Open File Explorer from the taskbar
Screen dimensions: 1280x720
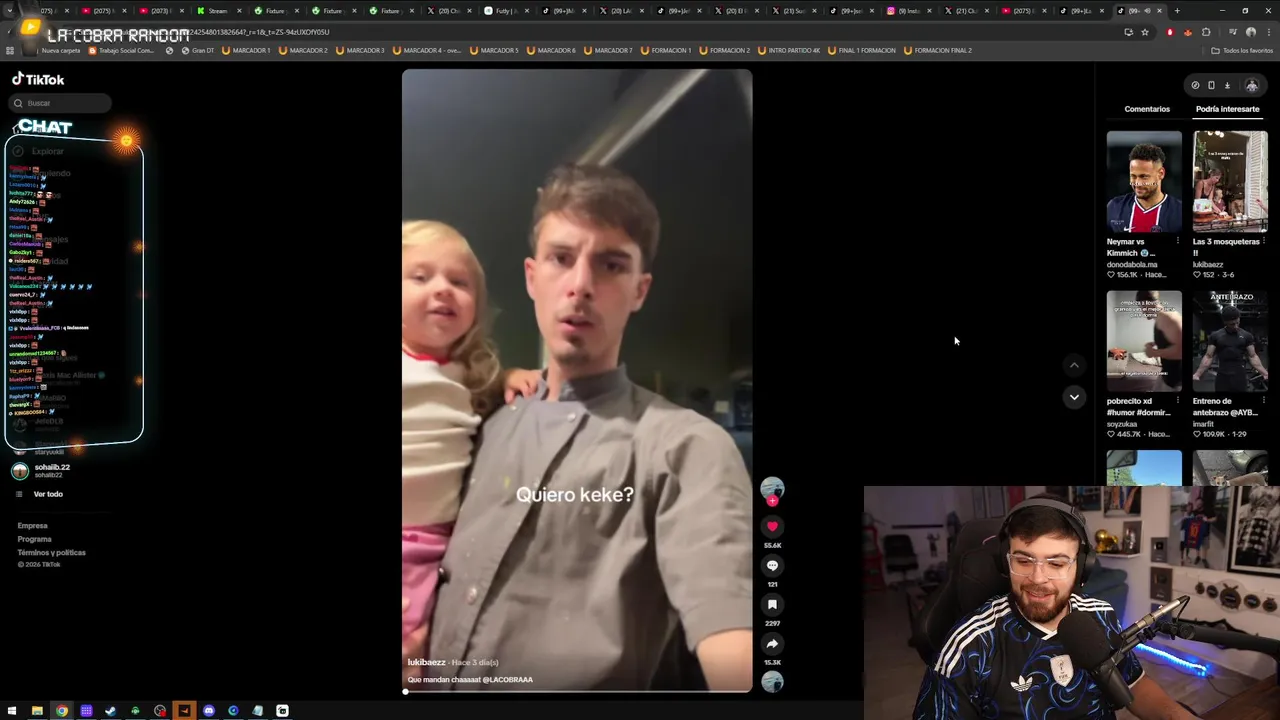[x=37, y=711]
